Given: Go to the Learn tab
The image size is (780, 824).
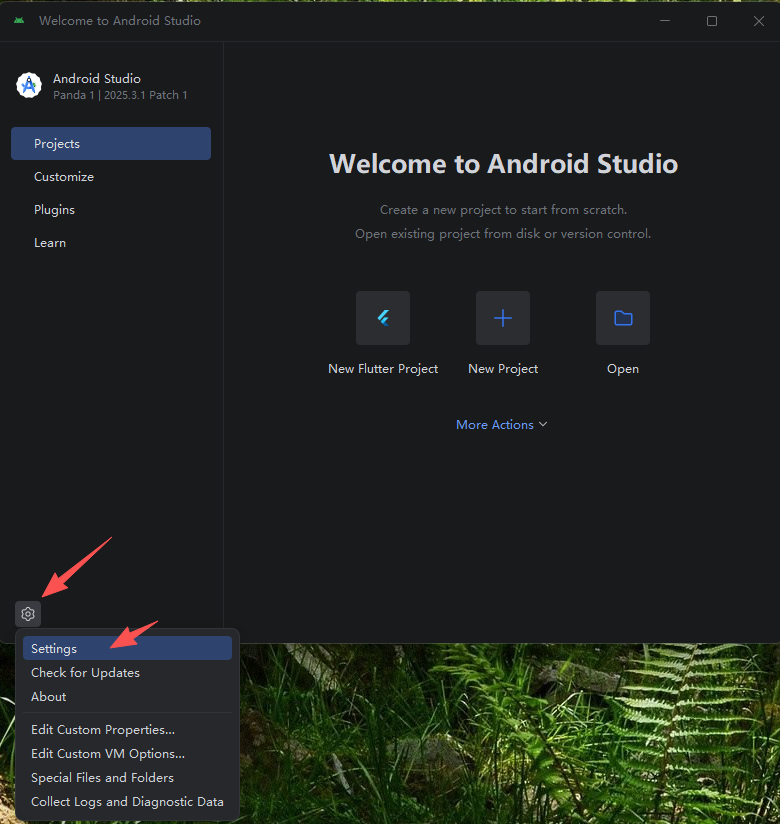Looking at the screenshot, I should 111,243.
